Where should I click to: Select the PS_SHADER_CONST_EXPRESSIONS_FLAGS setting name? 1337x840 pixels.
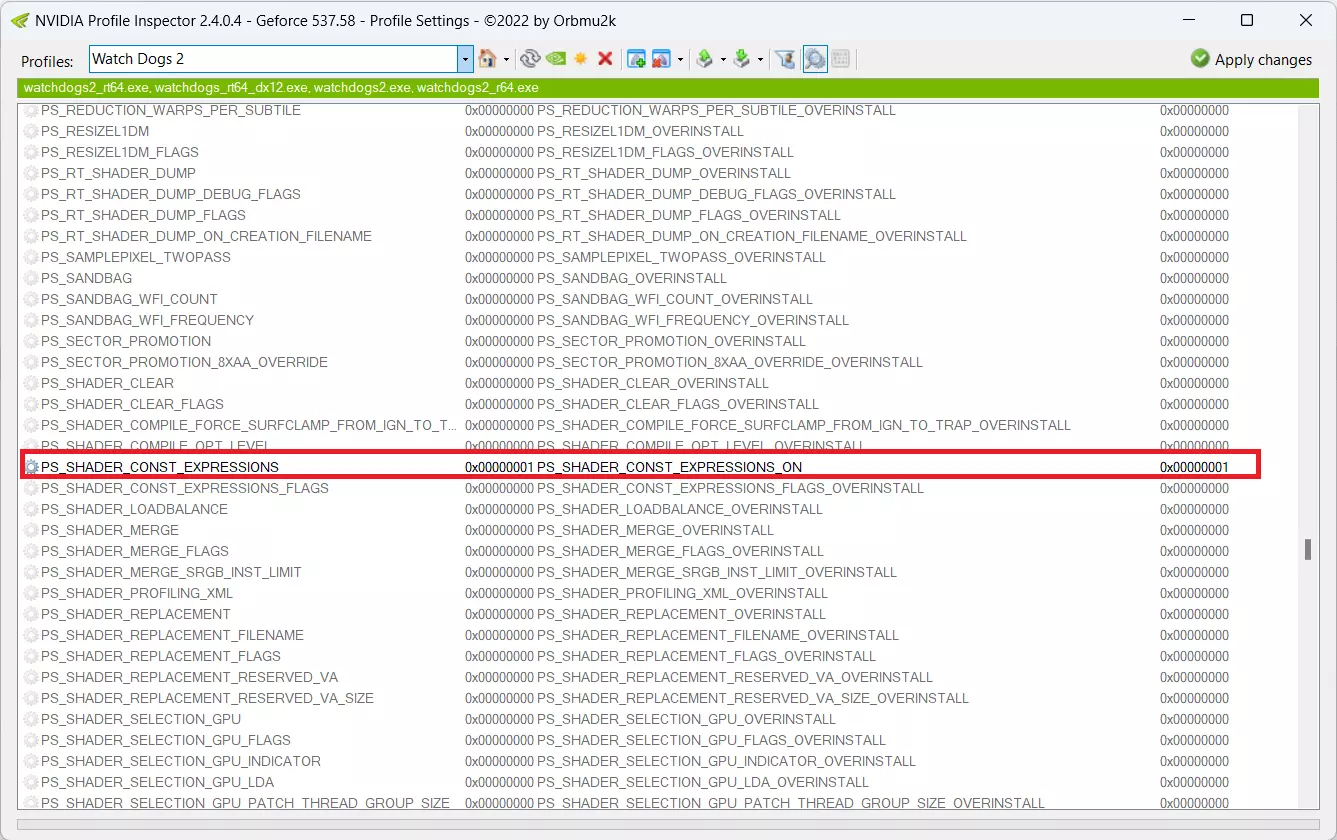[x=185, y=488]
